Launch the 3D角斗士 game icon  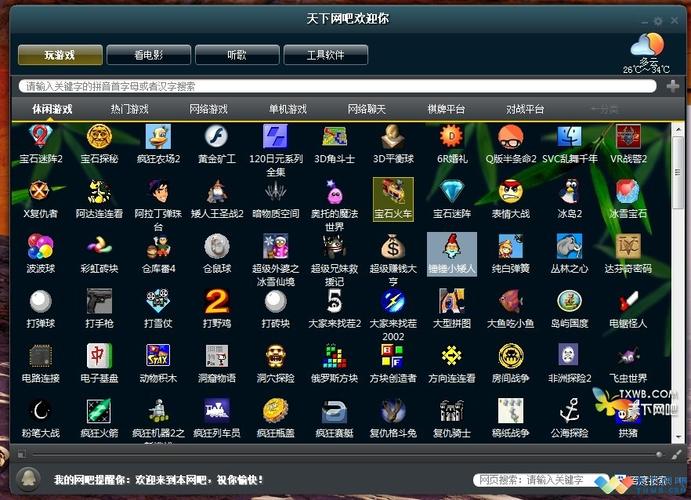334,136
